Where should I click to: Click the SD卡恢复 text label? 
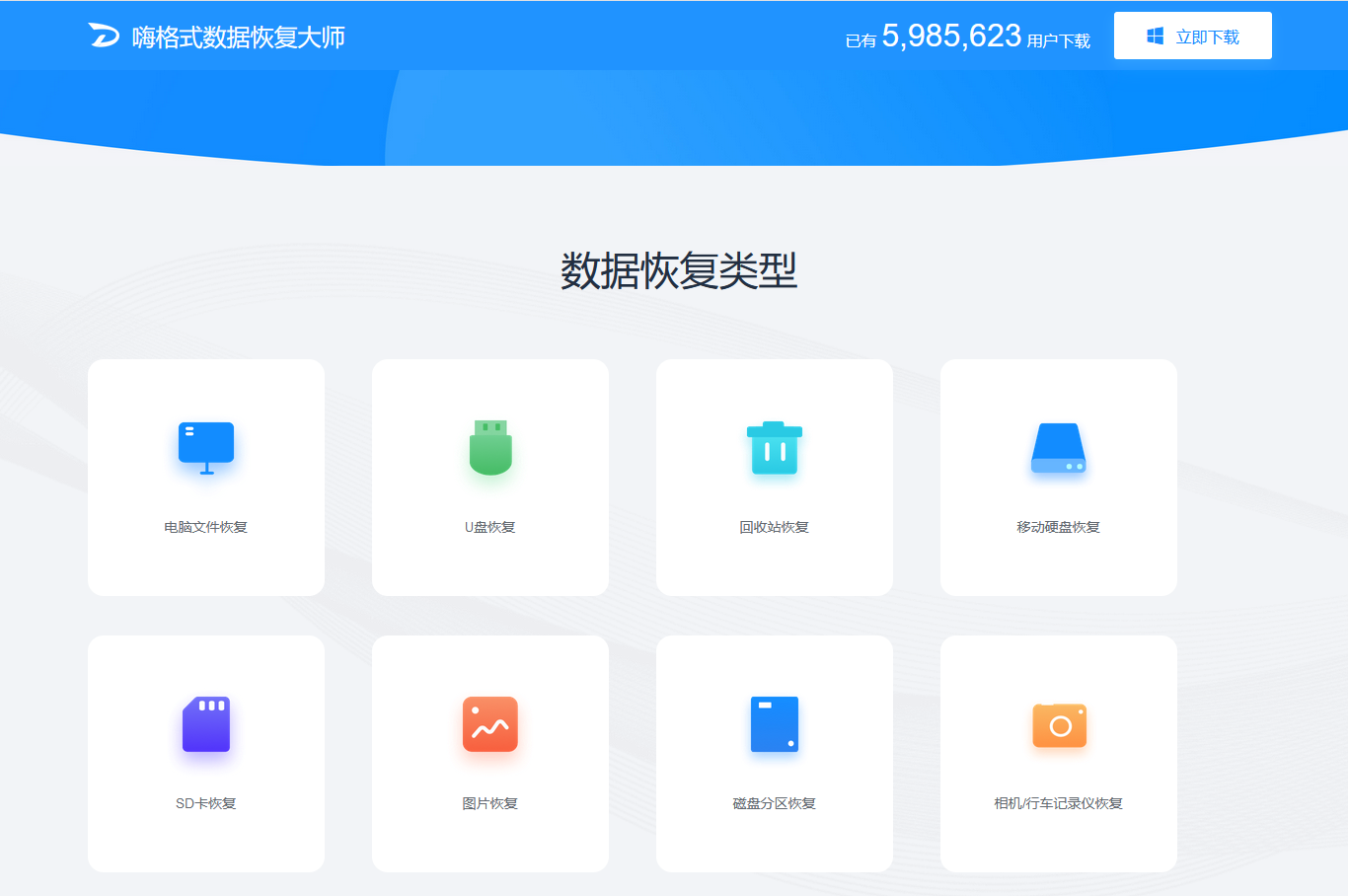point(206,803)
